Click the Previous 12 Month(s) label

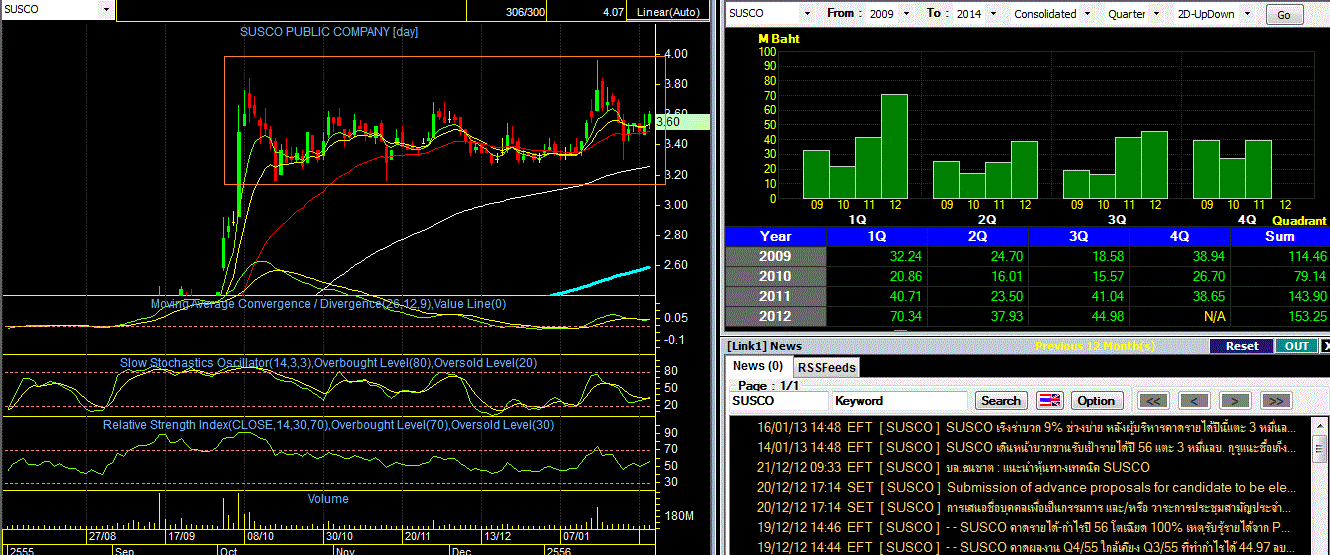coord(1095,346)
